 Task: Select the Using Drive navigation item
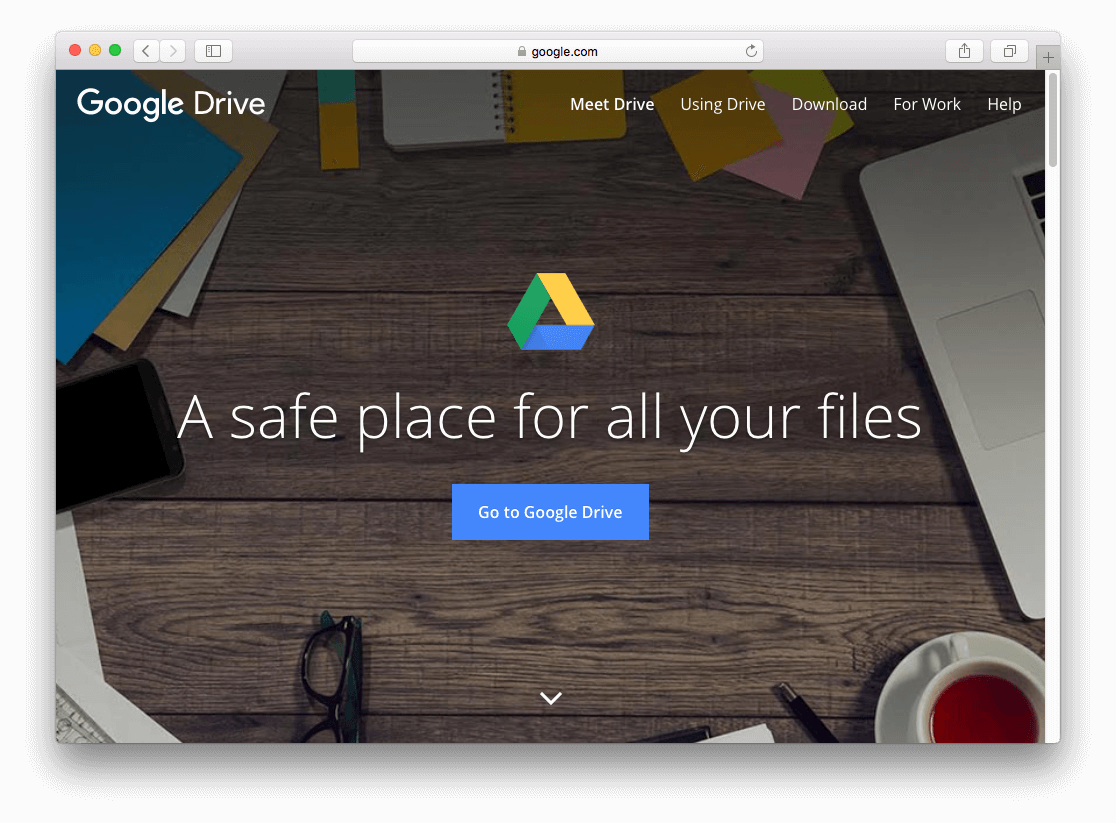[722, 104]
